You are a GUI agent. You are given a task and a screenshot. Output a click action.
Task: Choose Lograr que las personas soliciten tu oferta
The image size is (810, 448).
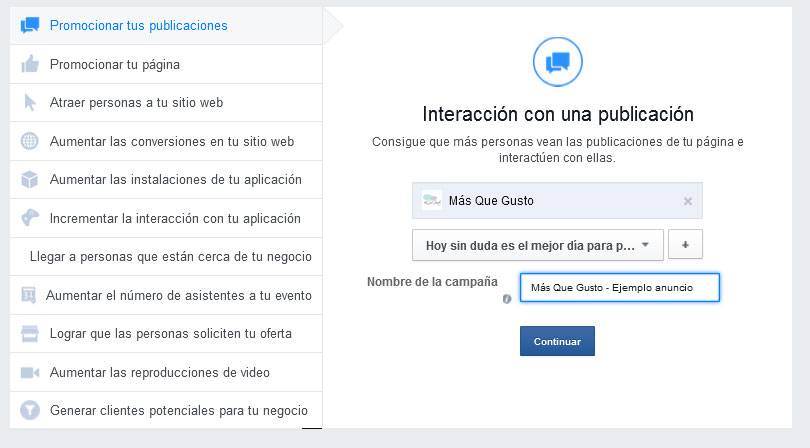pos(166,333)
